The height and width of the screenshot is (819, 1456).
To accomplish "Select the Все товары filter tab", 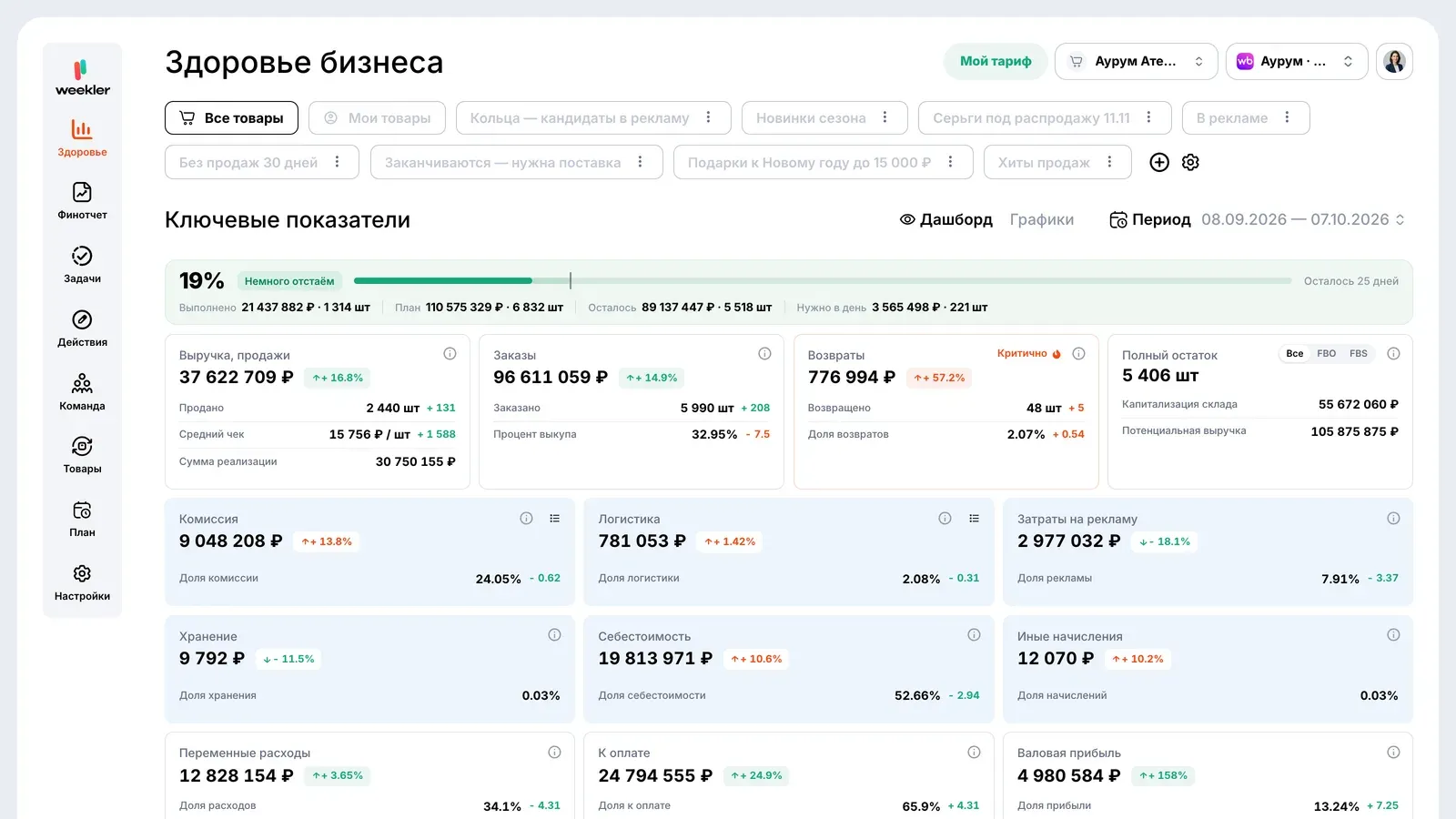I will [x=231, y=117].
